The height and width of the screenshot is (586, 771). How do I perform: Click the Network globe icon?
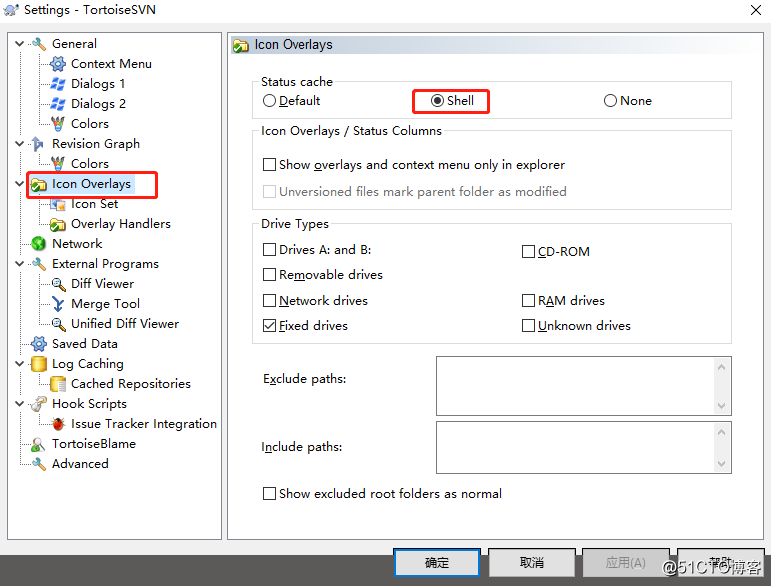point(38,244)
